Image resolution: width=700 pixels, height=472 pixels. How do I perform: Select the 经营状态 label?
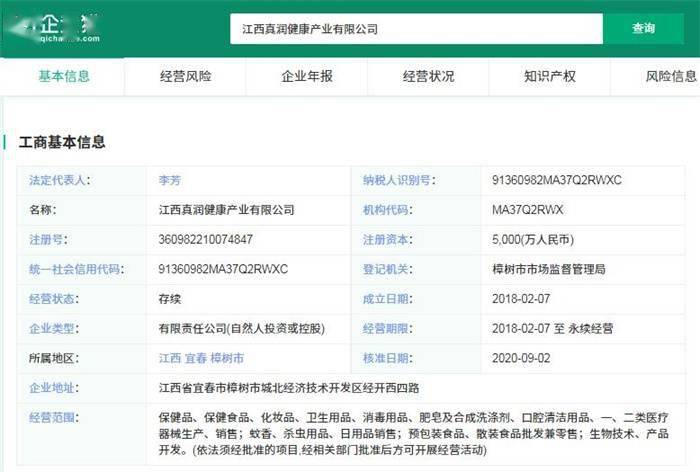click(54, 299)
